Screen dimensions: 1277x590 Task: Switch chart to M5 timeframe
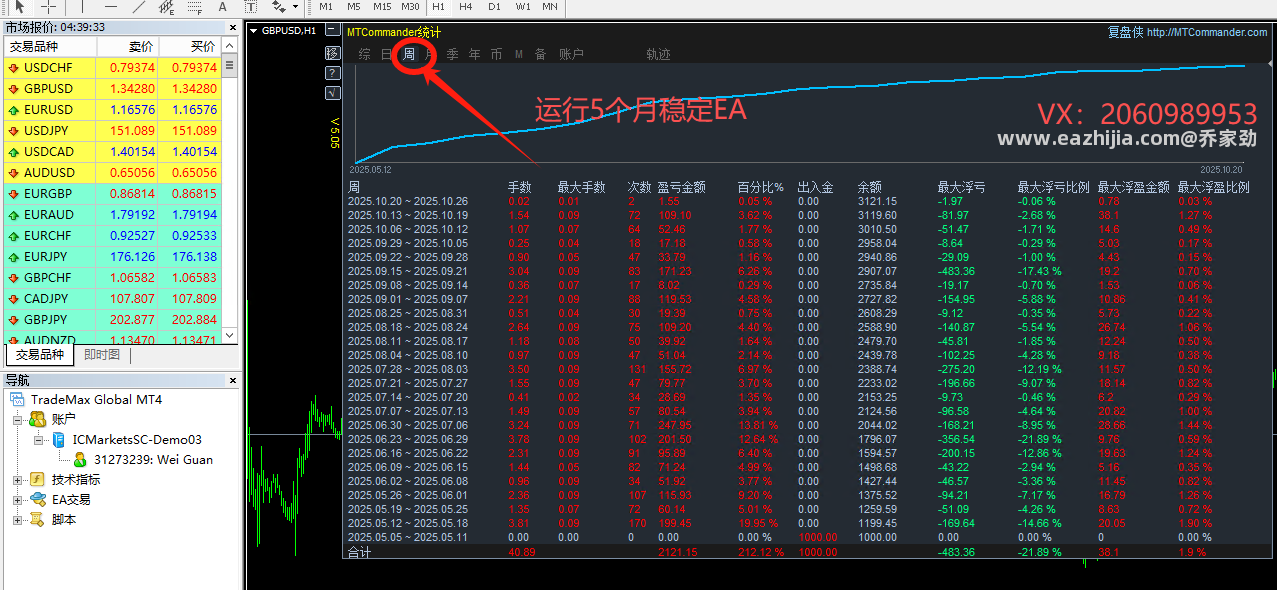(354, 6)
